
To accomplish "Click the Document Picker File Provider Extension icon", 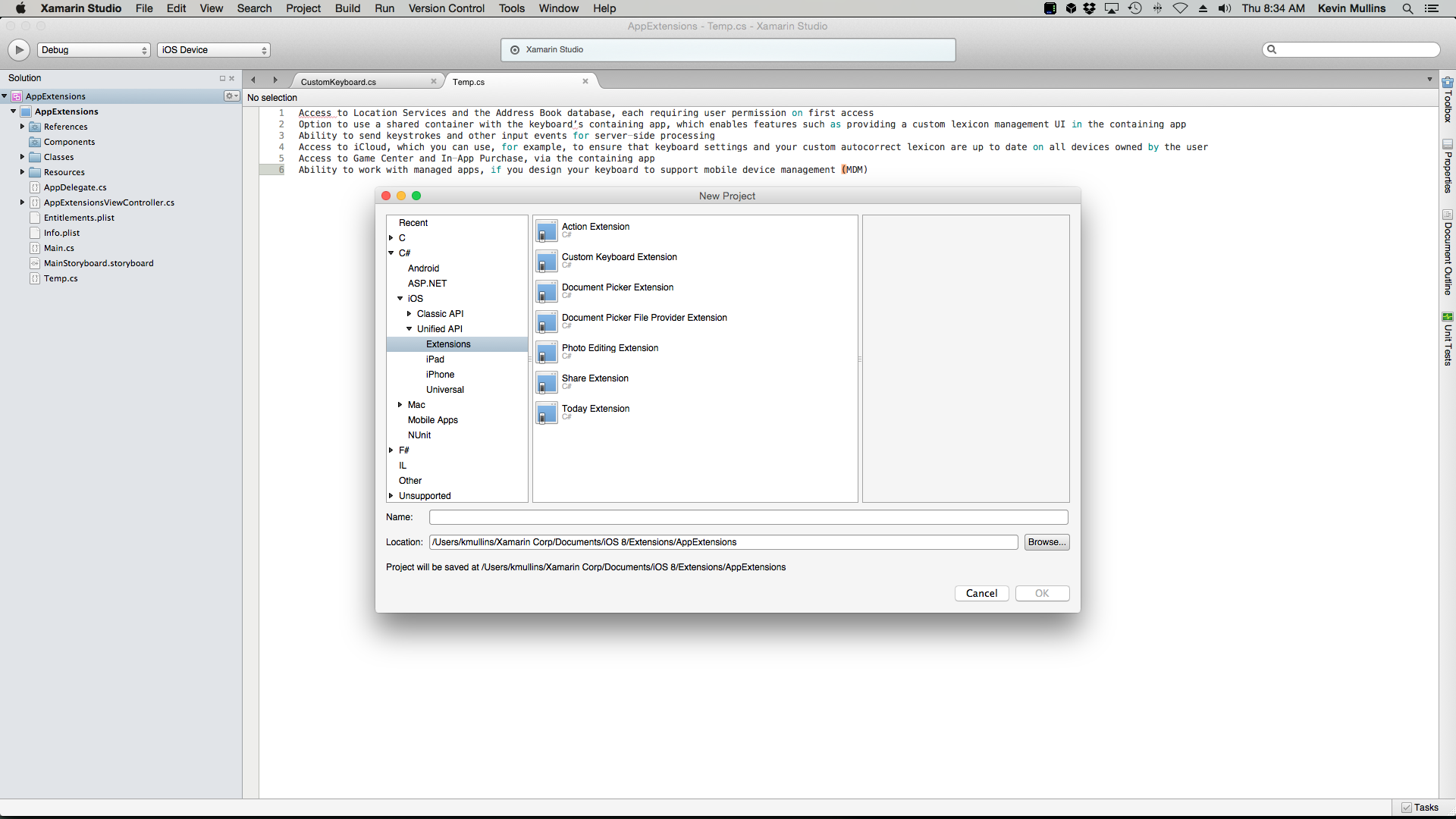I will 545,321.
